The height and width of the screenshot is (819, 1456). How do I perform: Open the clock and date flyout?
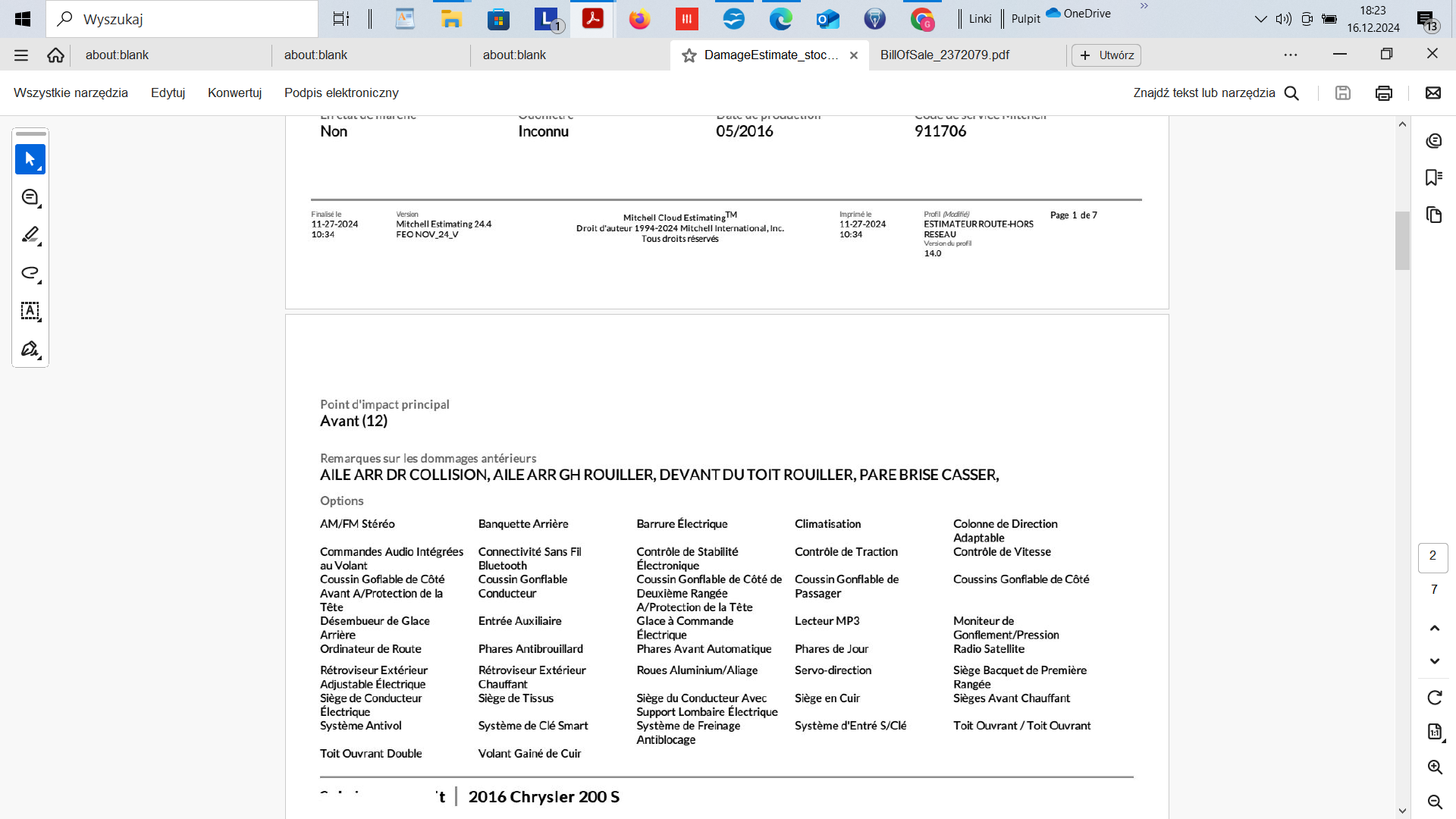pyautogui.click(x=1373, y=19)
